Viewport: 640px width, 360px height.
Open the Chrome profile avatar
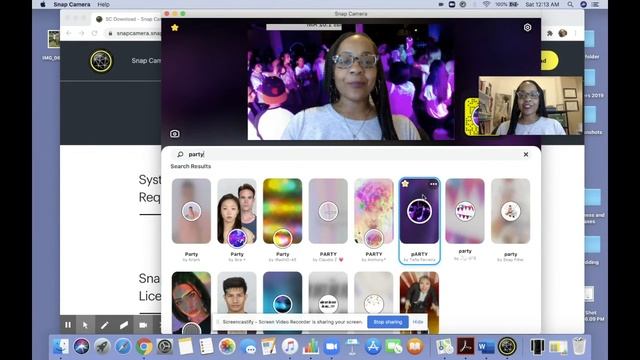click(x=562, y=33)
